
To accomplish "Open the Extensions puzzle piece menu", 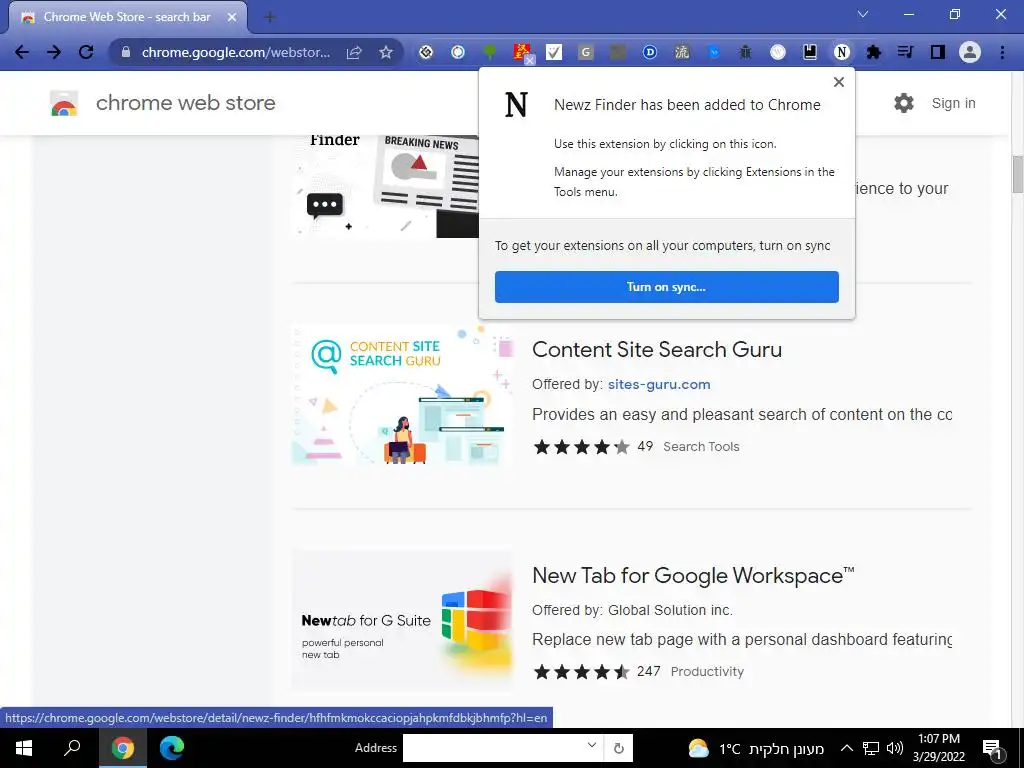I will 874,52.
